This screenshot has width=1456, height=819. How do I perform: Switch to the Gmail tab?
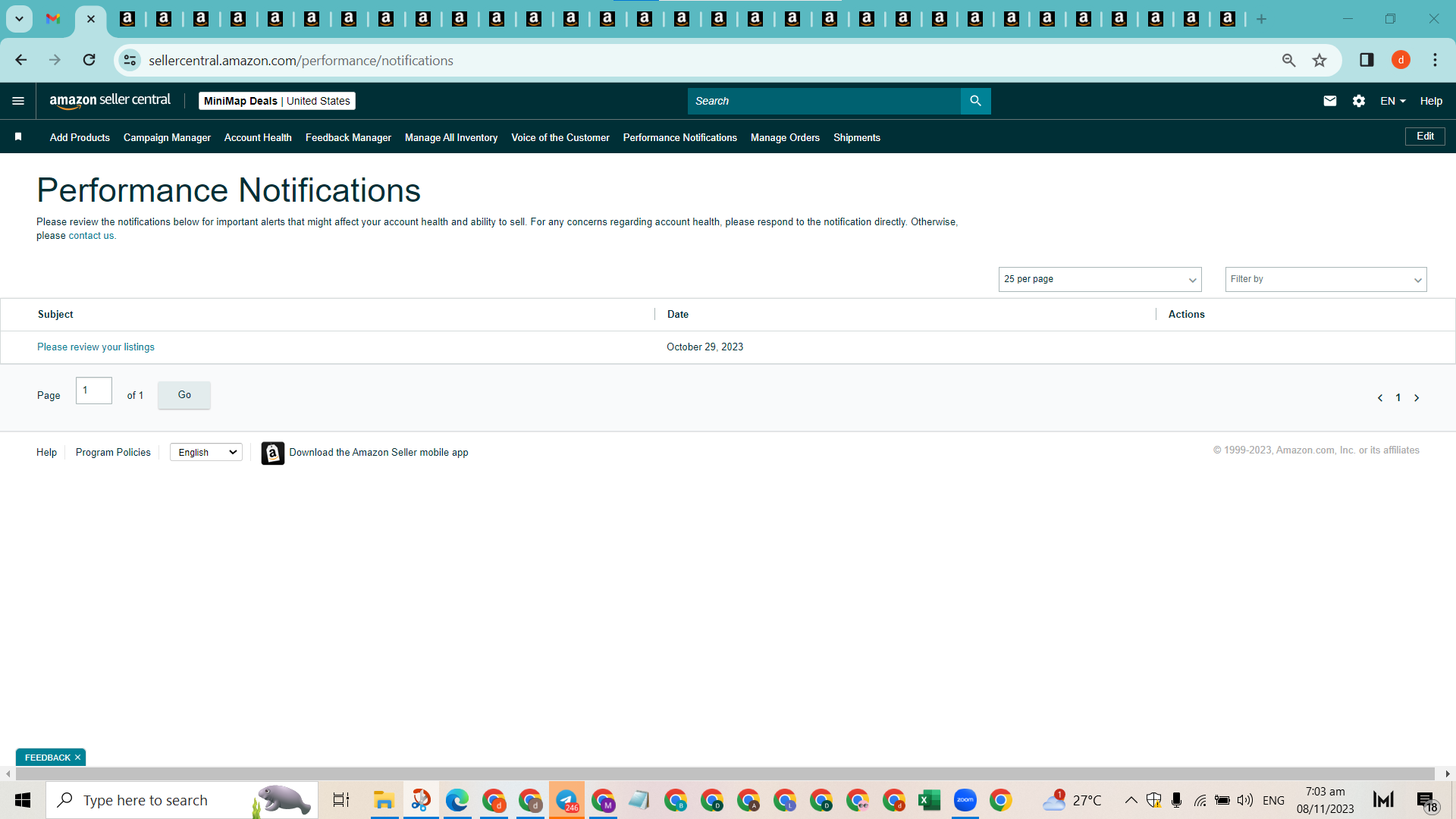pos(53,19)
